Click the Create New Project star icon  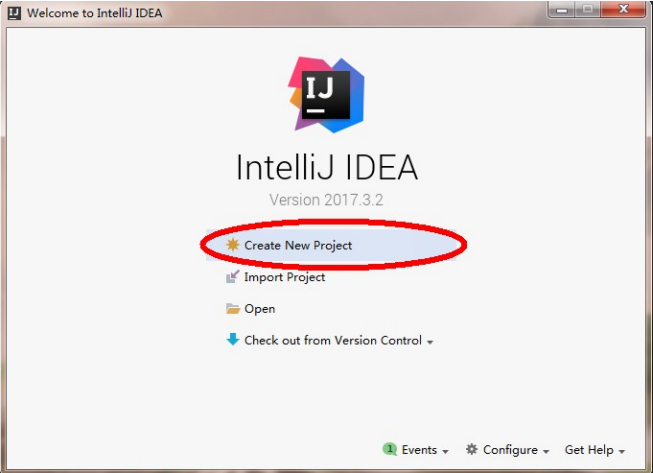(x=233, y=245)
